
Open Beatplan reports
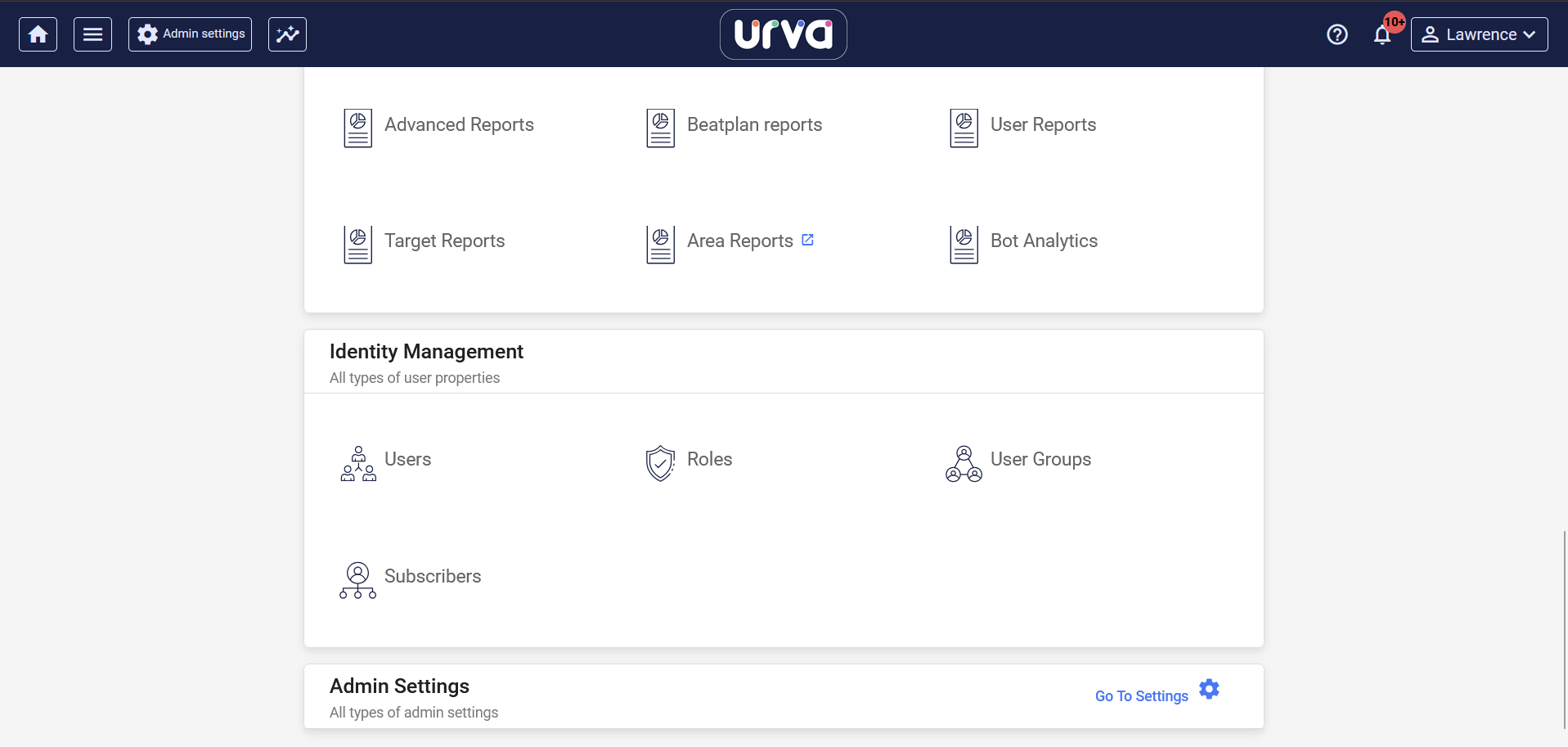click(754, 124)
